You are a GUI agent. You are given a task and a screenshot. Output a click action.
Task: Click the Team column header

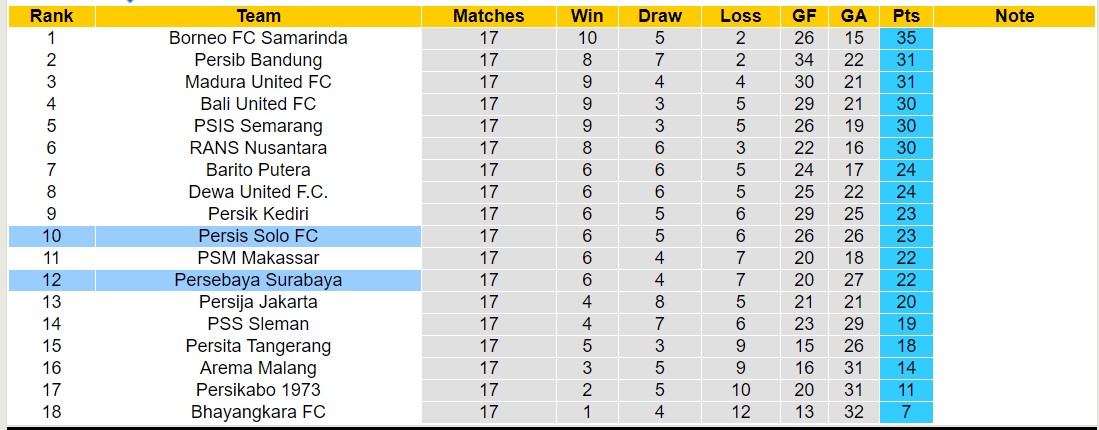tap(258, 16)
